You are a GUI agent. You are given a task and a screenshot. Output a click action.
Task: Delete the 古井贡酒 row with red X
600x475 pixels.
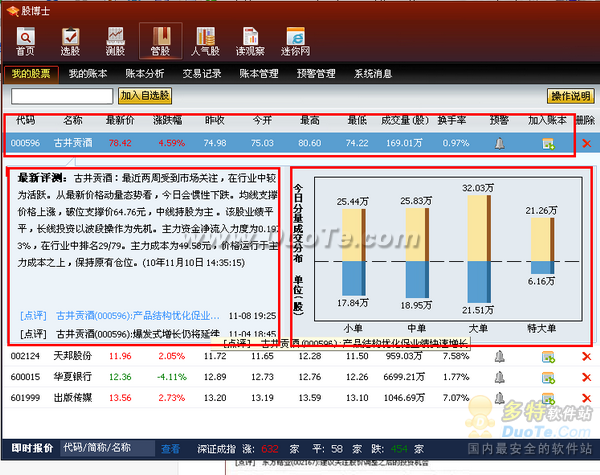coord(586,144)
